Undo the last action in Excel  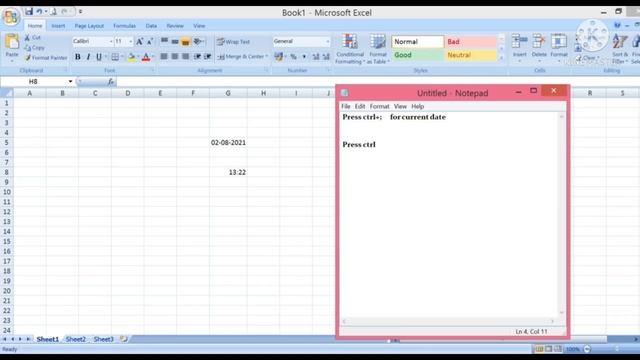click(39, 11)
